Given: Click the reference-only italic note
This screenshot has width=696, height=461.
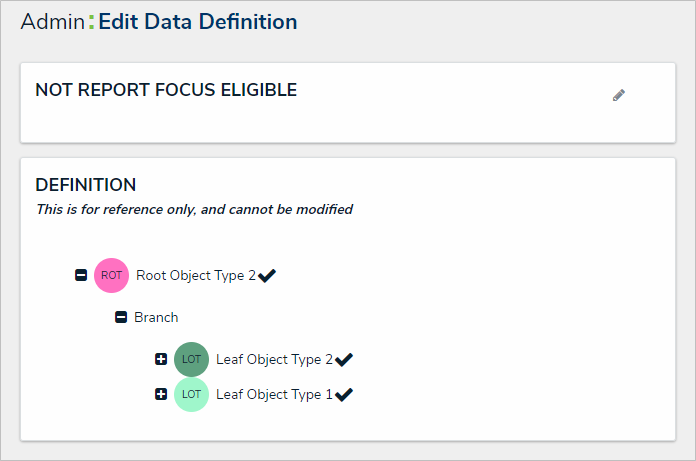Looking at the screenshot, I should click(194, 210).
